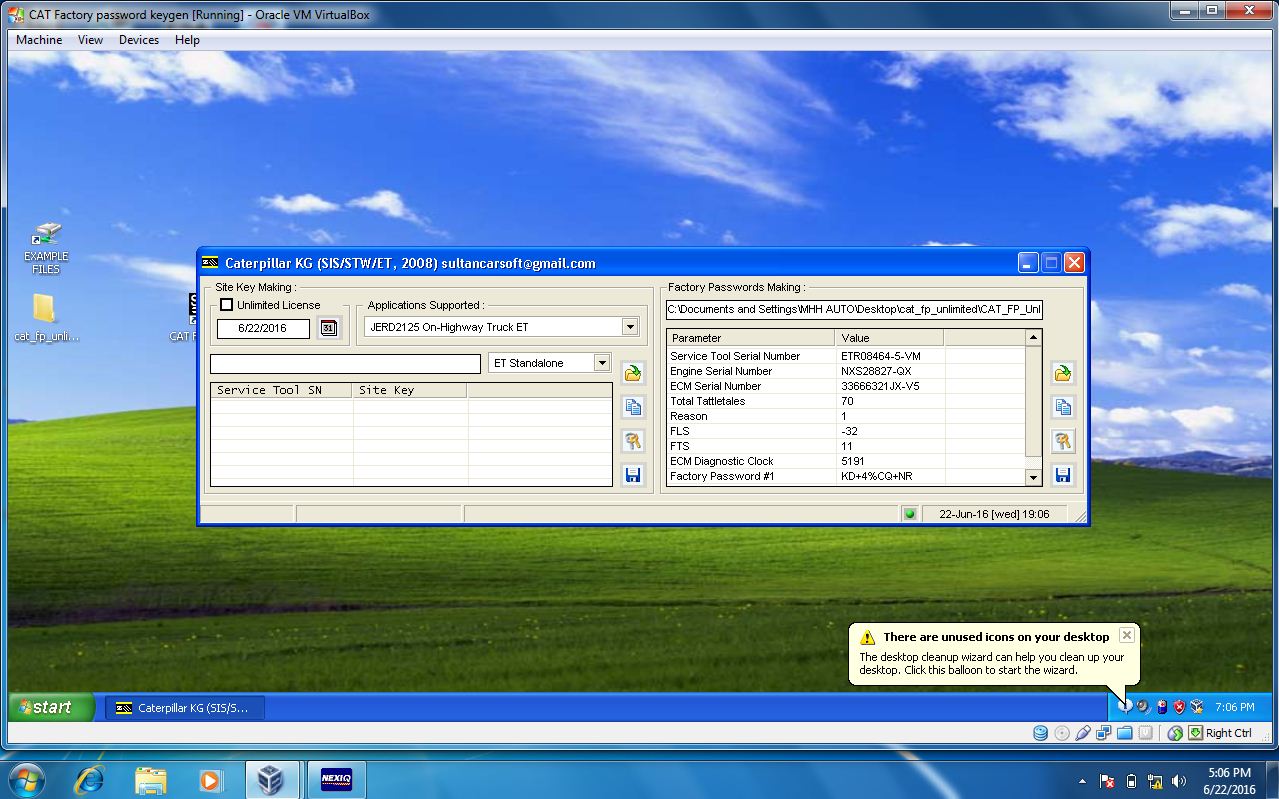Click Windows 7 volume speaker icon
The height and width of the screenshot is (799, 1279).
[x=1179, y=781]
